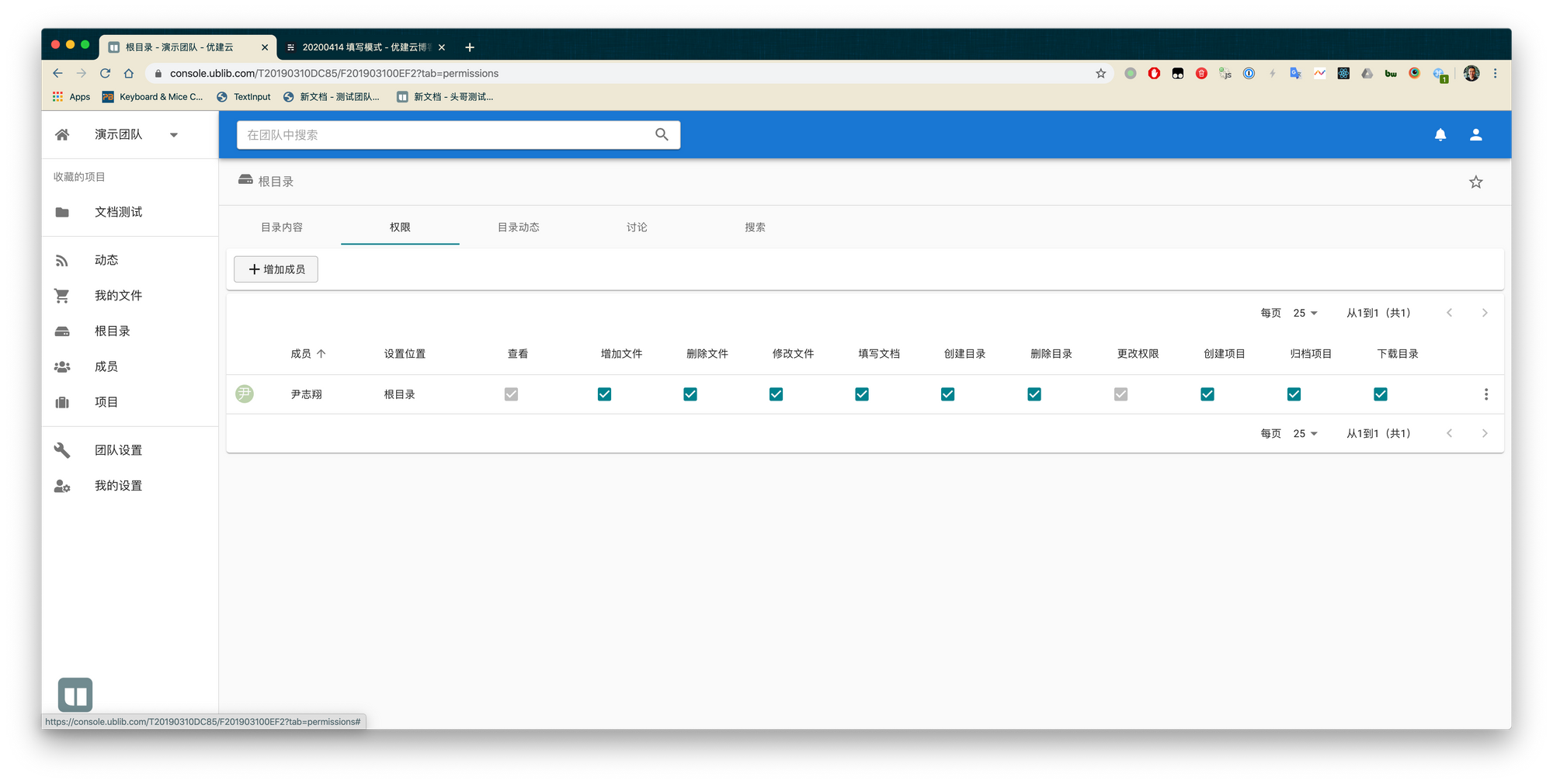Toggle the 删除目录 permission checkbox
Viewport: 1553px width, 784px height.
(x=1034, y=394)
